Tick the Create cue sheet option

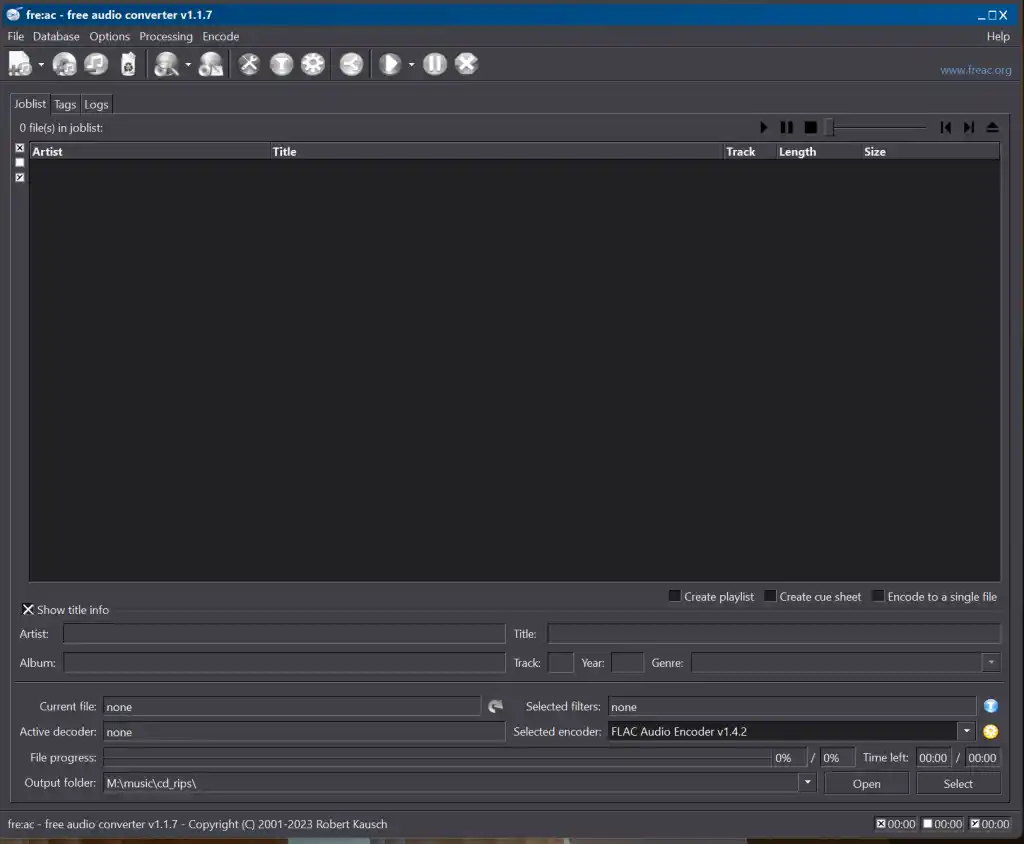click(x=770, y=596)
